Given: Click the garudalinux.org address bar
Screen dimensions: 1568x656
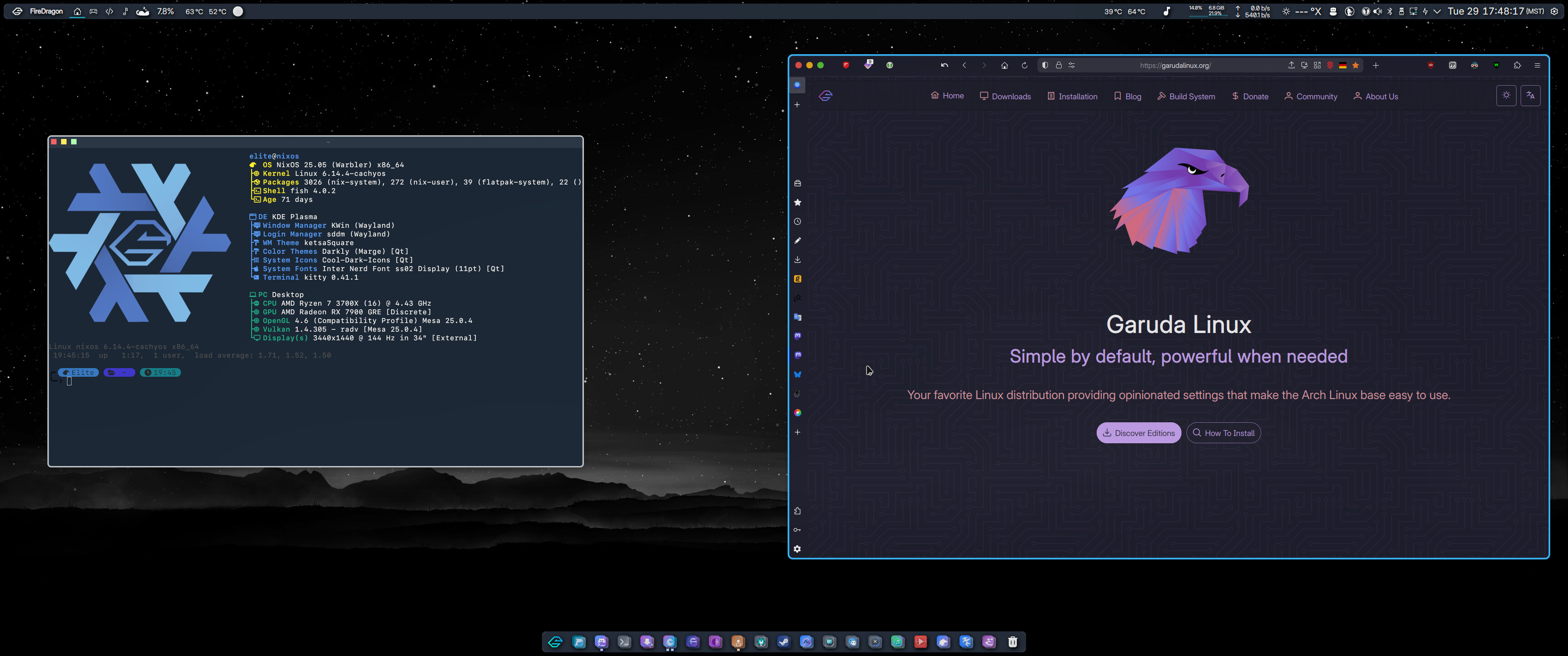Looking at the screenshot, I should tap(1175, 65).
